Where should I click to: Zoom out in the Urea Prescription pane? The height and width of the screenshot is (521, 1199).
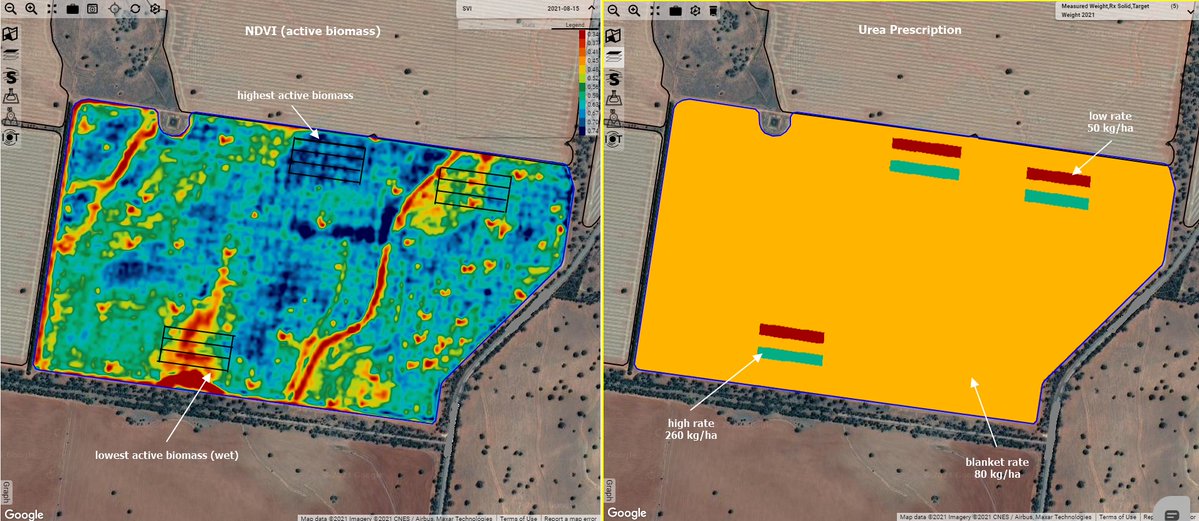click(614, 10)
